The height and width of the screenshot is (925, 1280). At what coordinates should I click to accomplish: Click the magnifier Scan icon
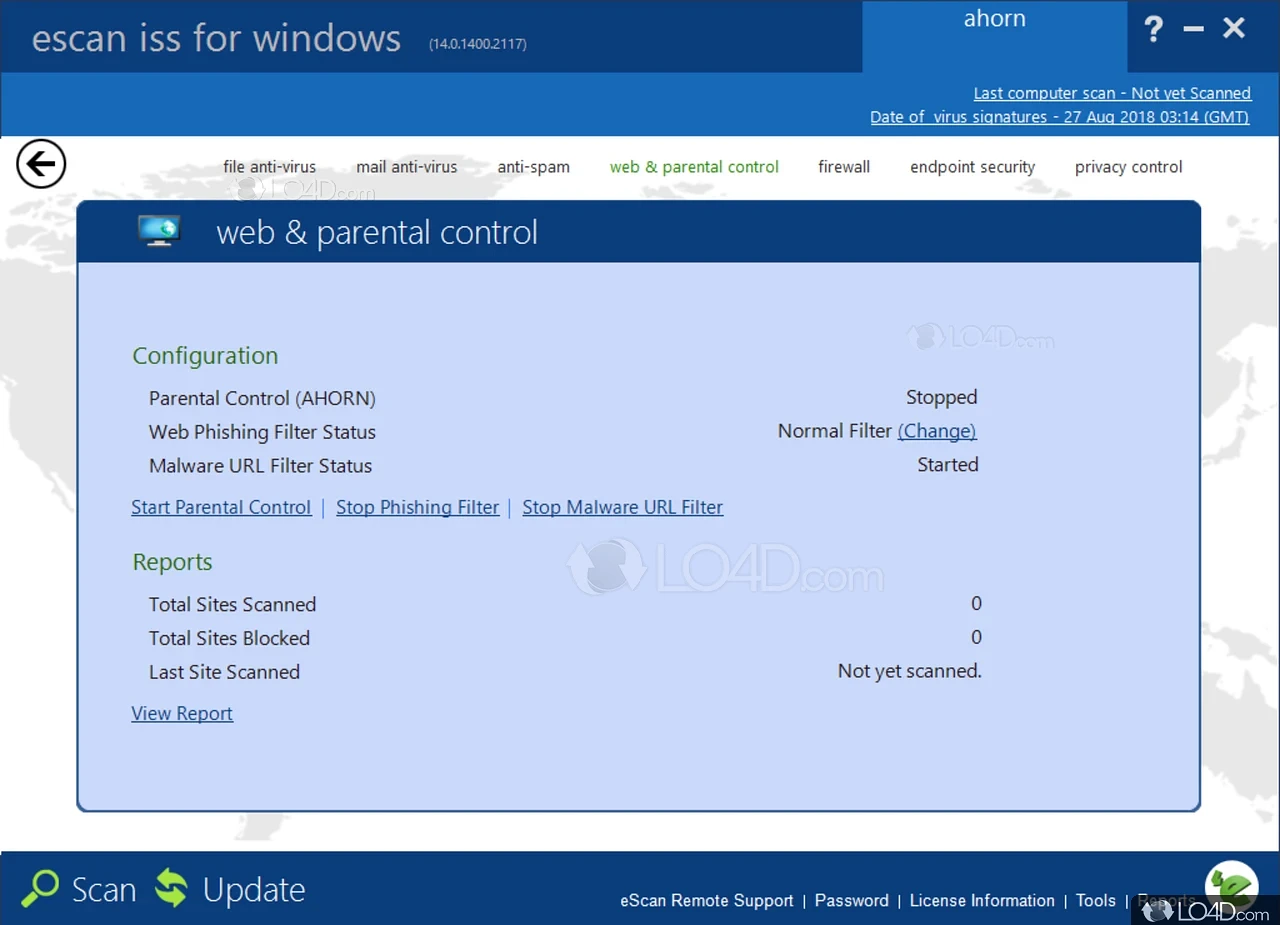[41, 888]
